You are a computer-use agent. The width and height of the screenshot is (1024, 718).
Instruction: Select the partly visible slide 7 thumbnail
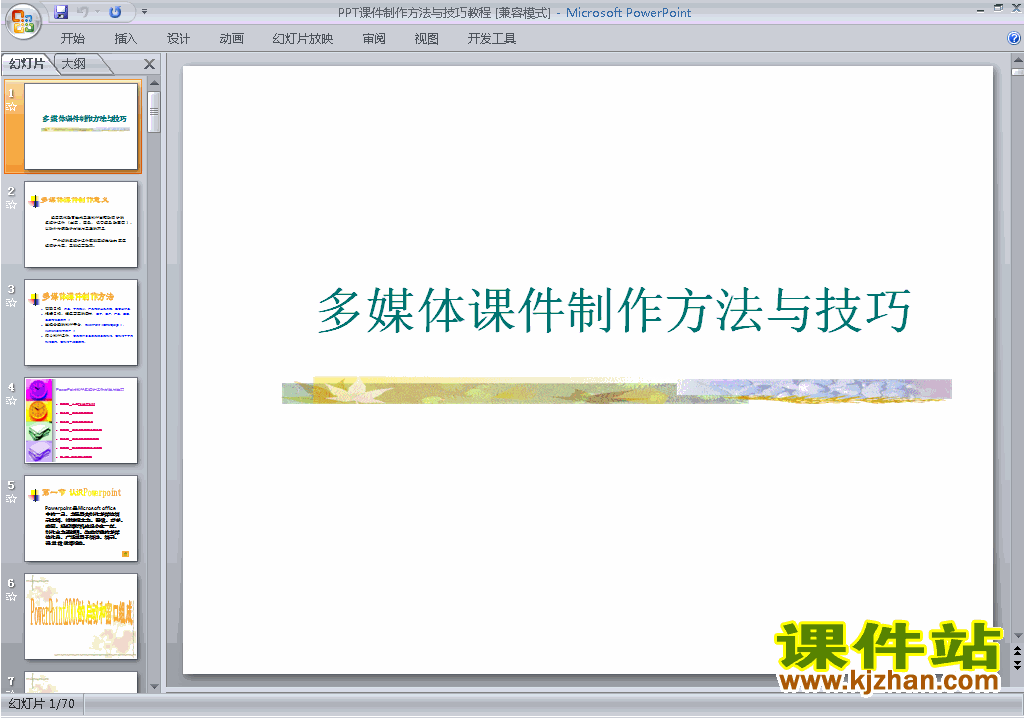(81, 681)
